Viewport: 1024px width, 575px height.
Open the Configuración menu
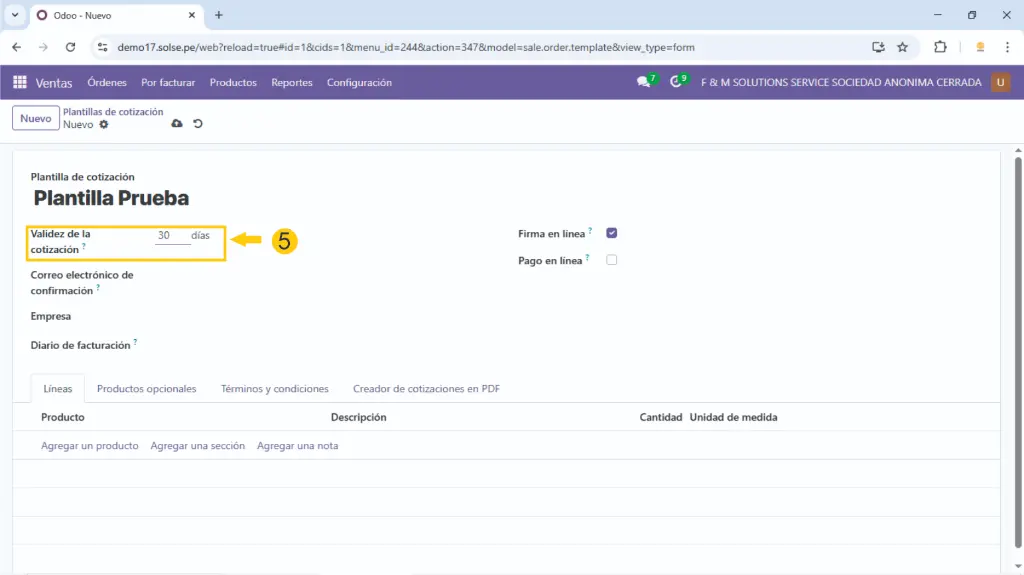coord(359,83)
